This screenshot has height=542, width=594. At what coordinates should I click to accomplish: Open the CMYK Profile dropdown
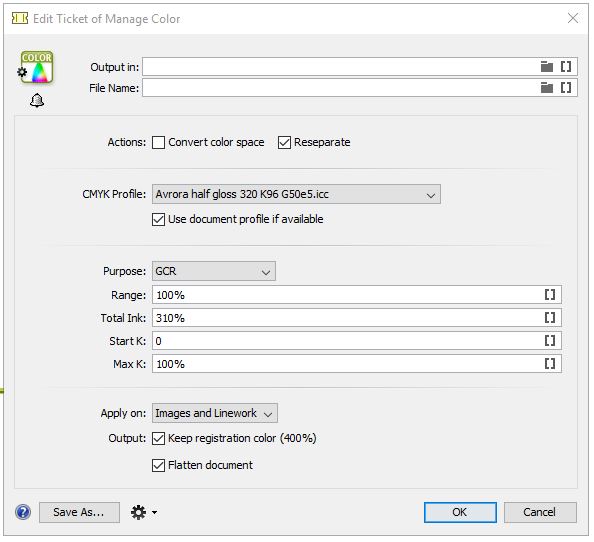pyautogui.click(x=296, y=194)
